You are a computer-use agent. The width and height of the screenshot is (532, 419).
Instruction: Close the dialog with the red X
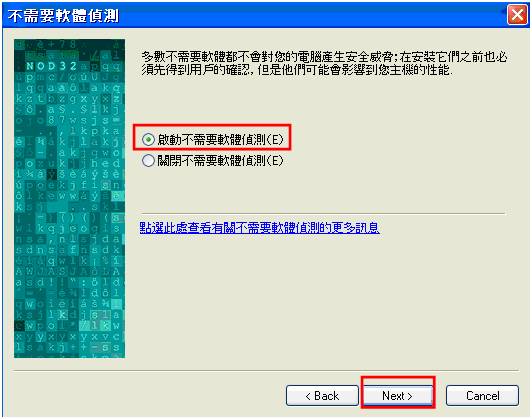(517, 15)
